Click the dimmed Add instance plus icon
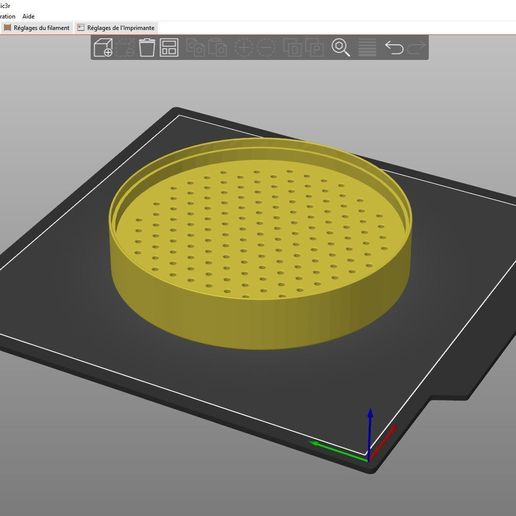The height and width of the screenshot is (516, 516). [244, 48]
